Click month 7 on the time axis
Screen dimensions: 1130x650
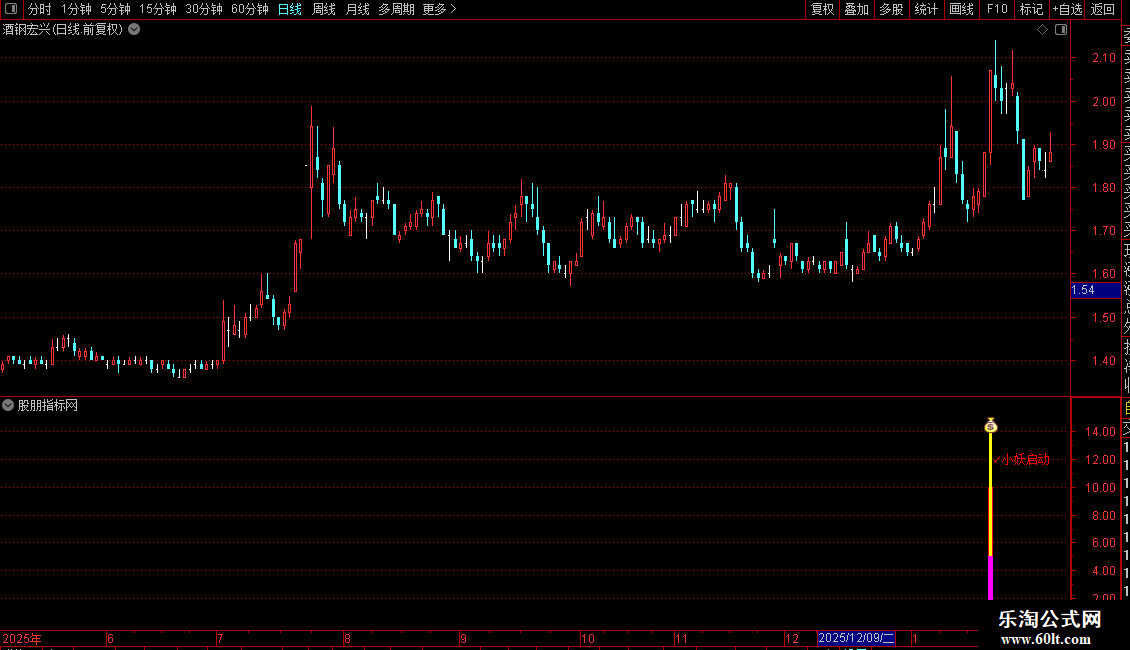pos(220,638)
